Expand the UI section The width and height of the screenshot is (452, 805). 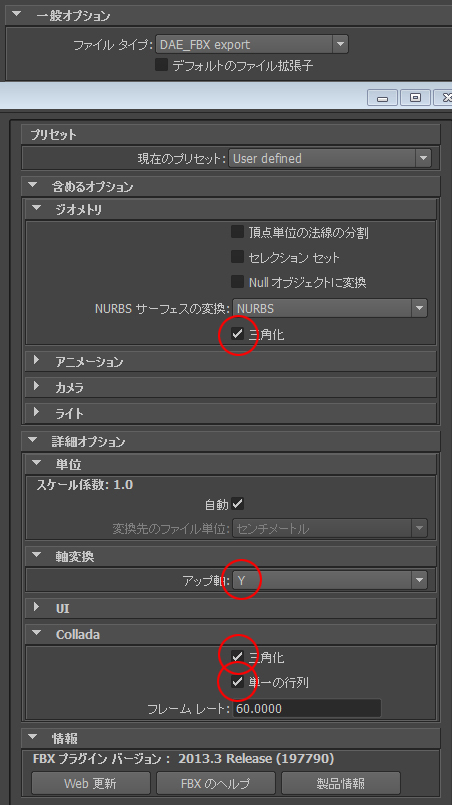[x=36, y=607]
